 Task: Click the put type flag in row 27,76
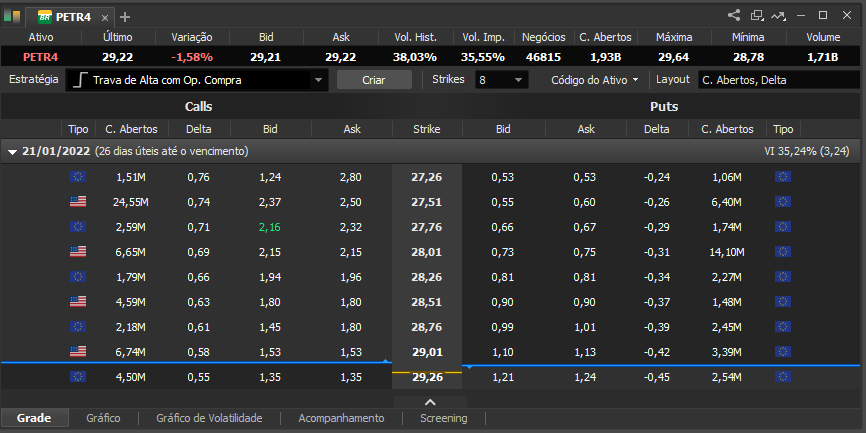(x=783, y=226)
